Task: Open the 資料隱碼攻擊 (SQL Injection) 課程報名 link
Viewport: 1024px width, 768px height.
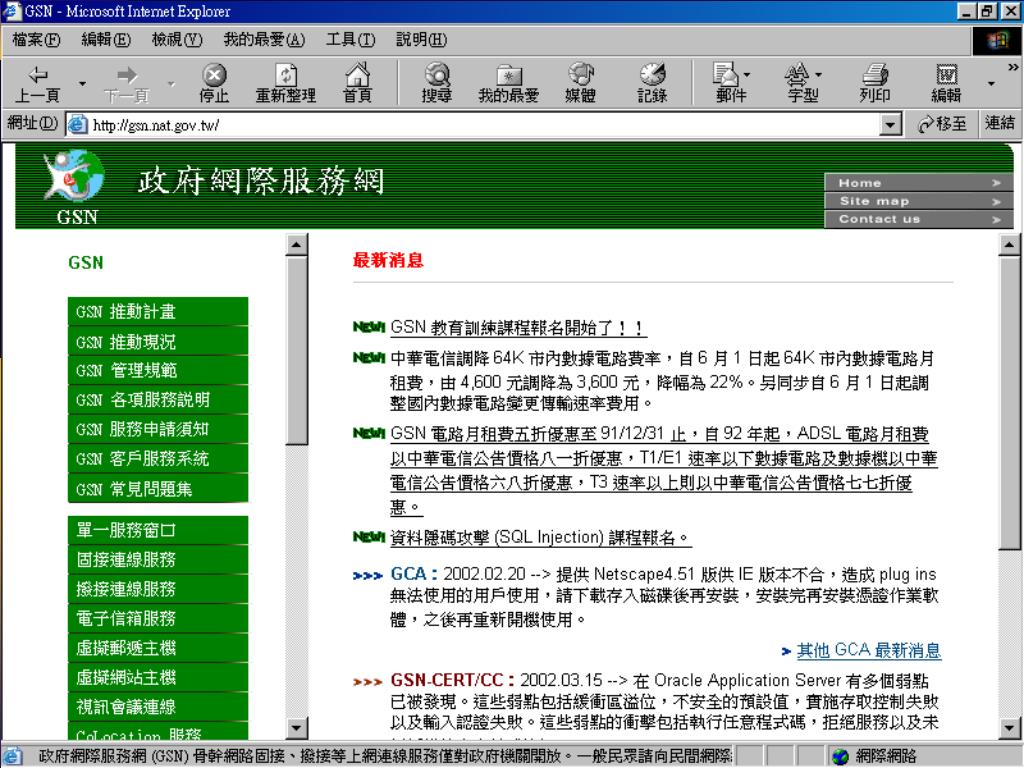Action: click(541, 537)
